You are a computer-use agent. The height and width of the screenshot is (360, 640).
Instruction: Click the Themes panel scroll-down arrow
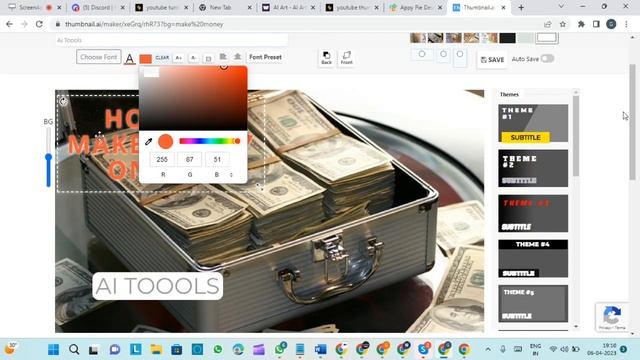point(576,326)
